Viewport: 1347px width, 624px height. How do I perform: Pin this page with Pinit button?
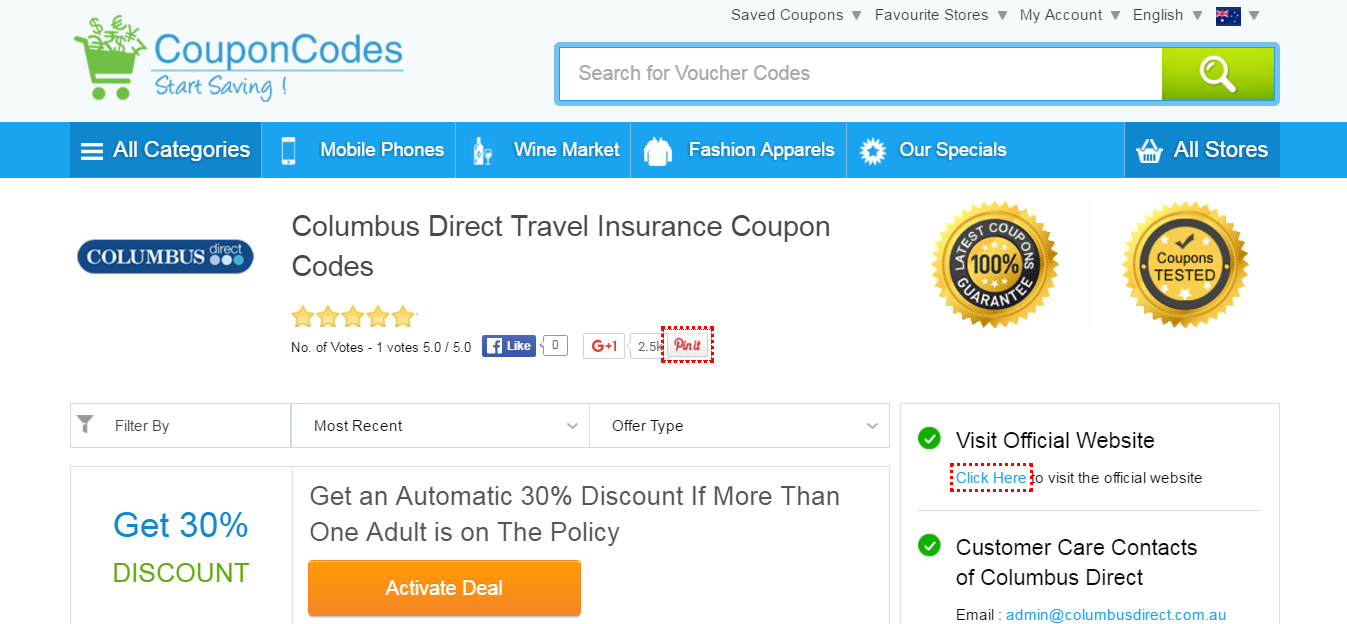(x=687, y=345)
